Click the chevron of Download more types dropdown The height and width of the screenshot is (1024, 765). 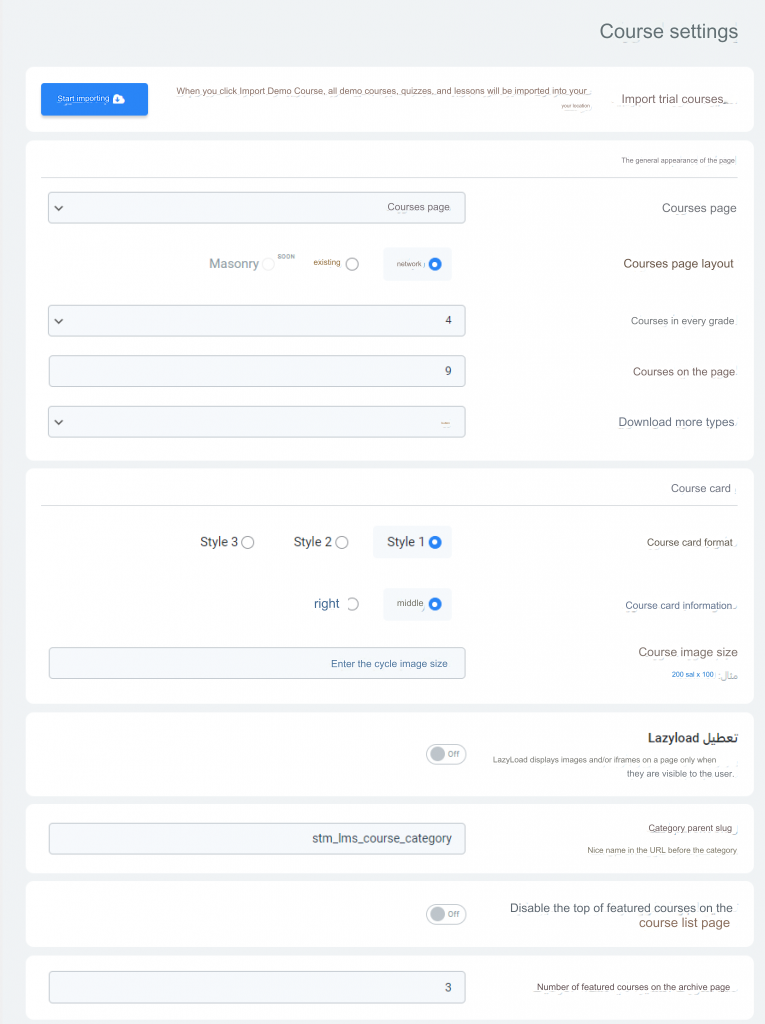(59, 423)
